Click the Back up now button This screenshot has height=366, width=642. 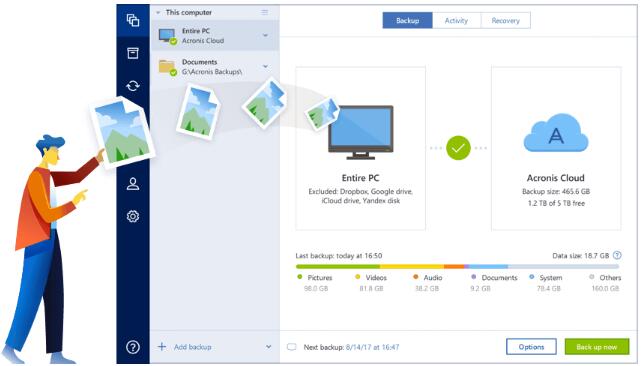pos(597,347)
